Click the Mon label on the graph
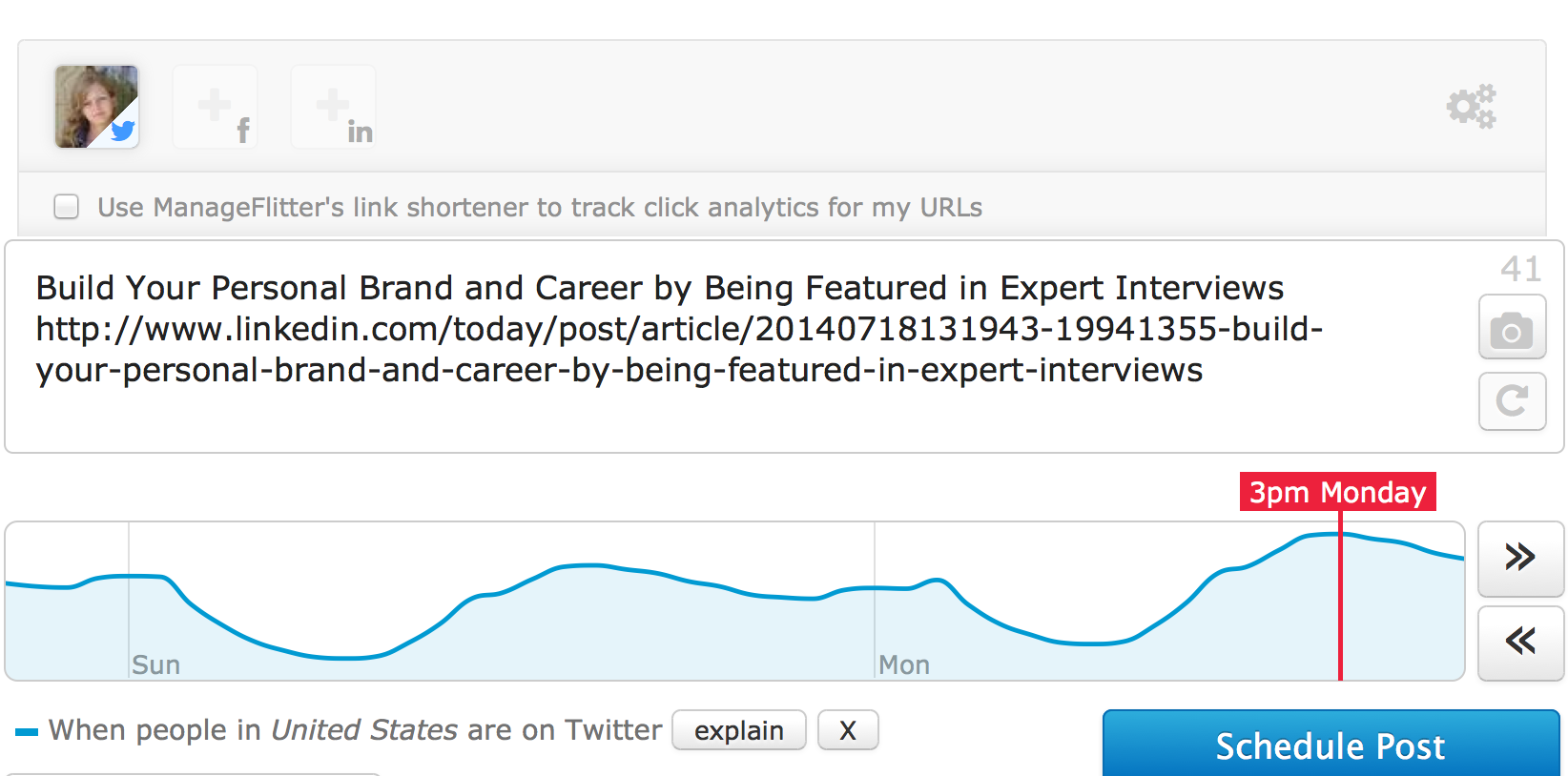The image size is (1568, 776). [x=903, y=664]
